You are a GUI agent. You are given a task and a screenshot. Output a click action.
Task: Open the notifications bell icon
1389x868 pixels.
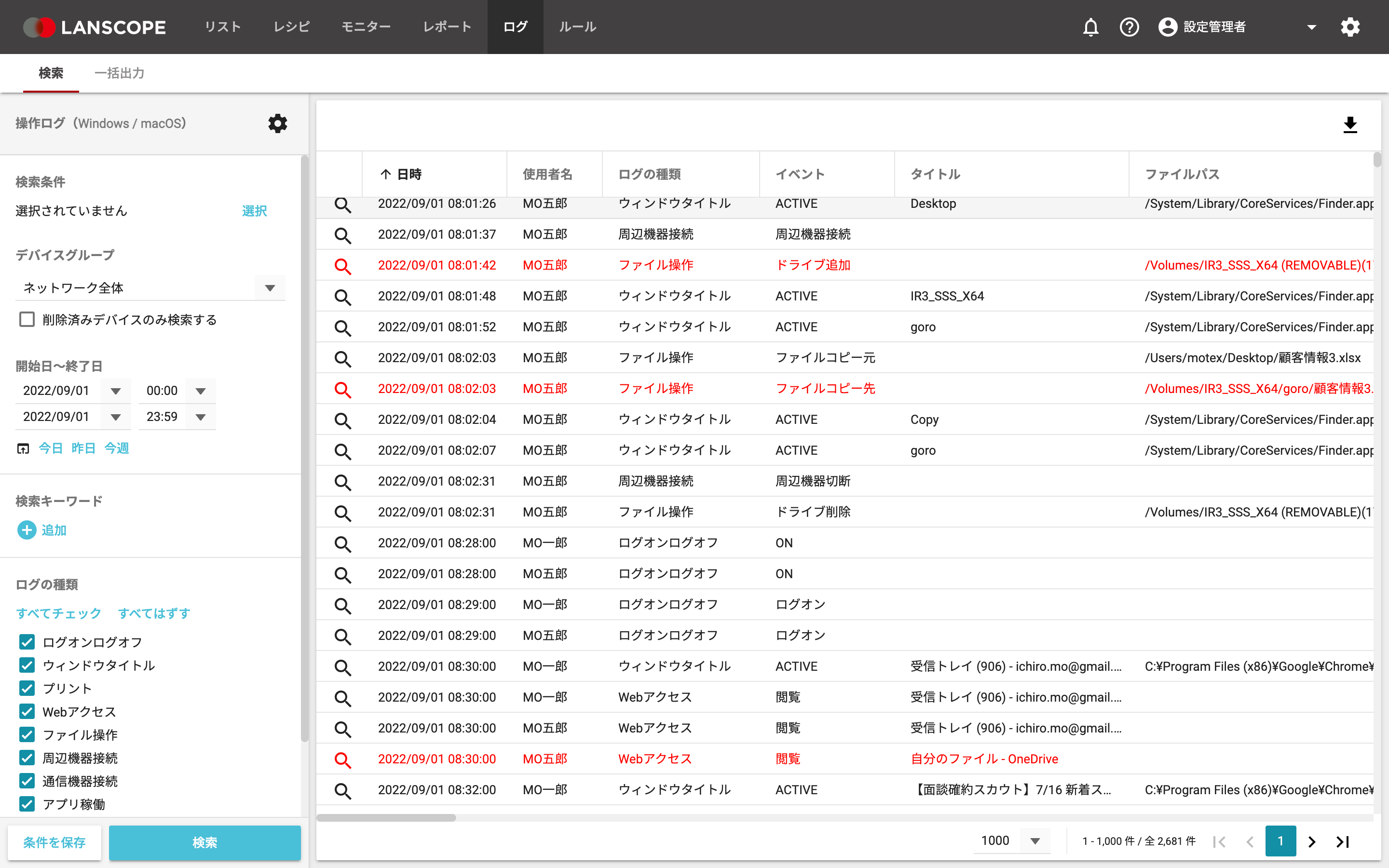(x=1090, y=27)
